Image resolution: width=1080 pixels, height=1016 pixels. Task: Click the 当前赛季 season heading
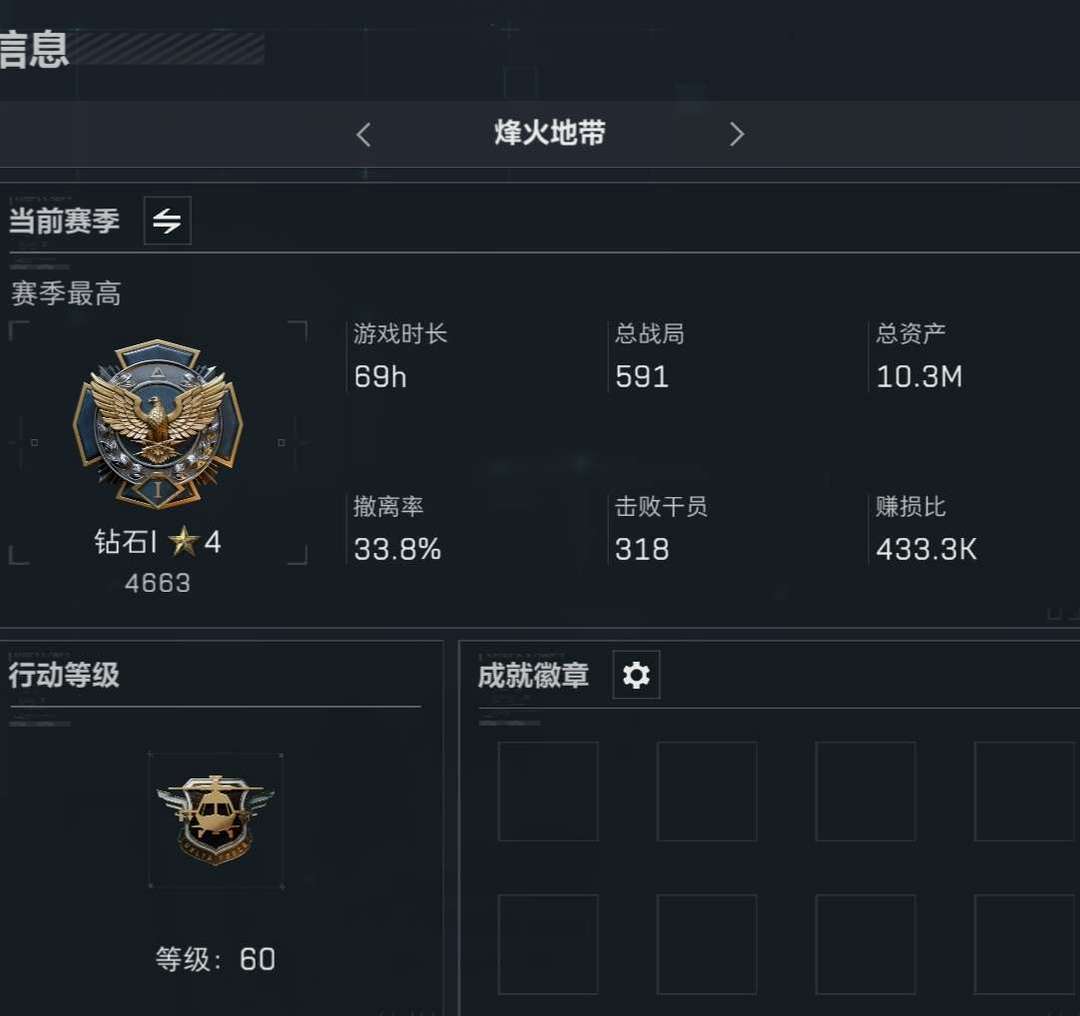(64, 221)
